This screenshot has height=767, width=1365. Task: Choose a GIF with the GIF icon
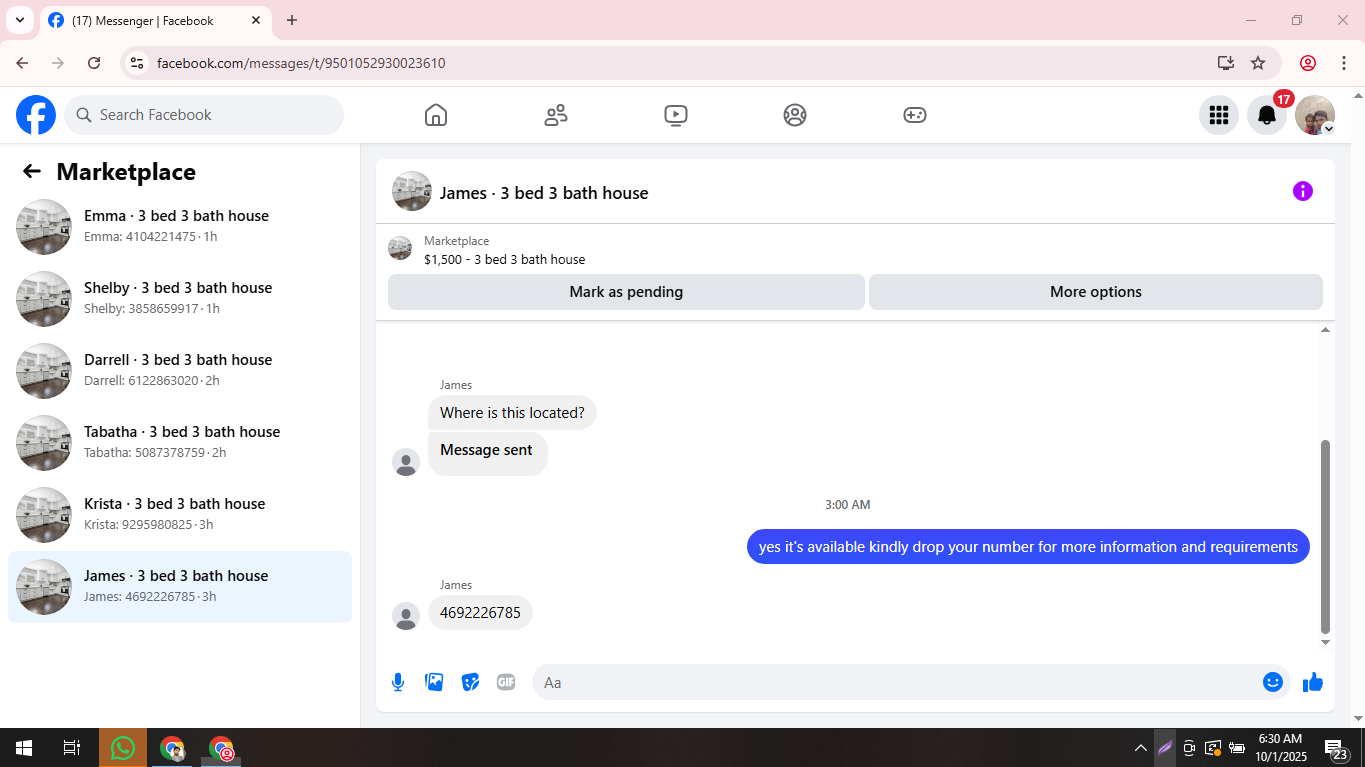[506, 682]
